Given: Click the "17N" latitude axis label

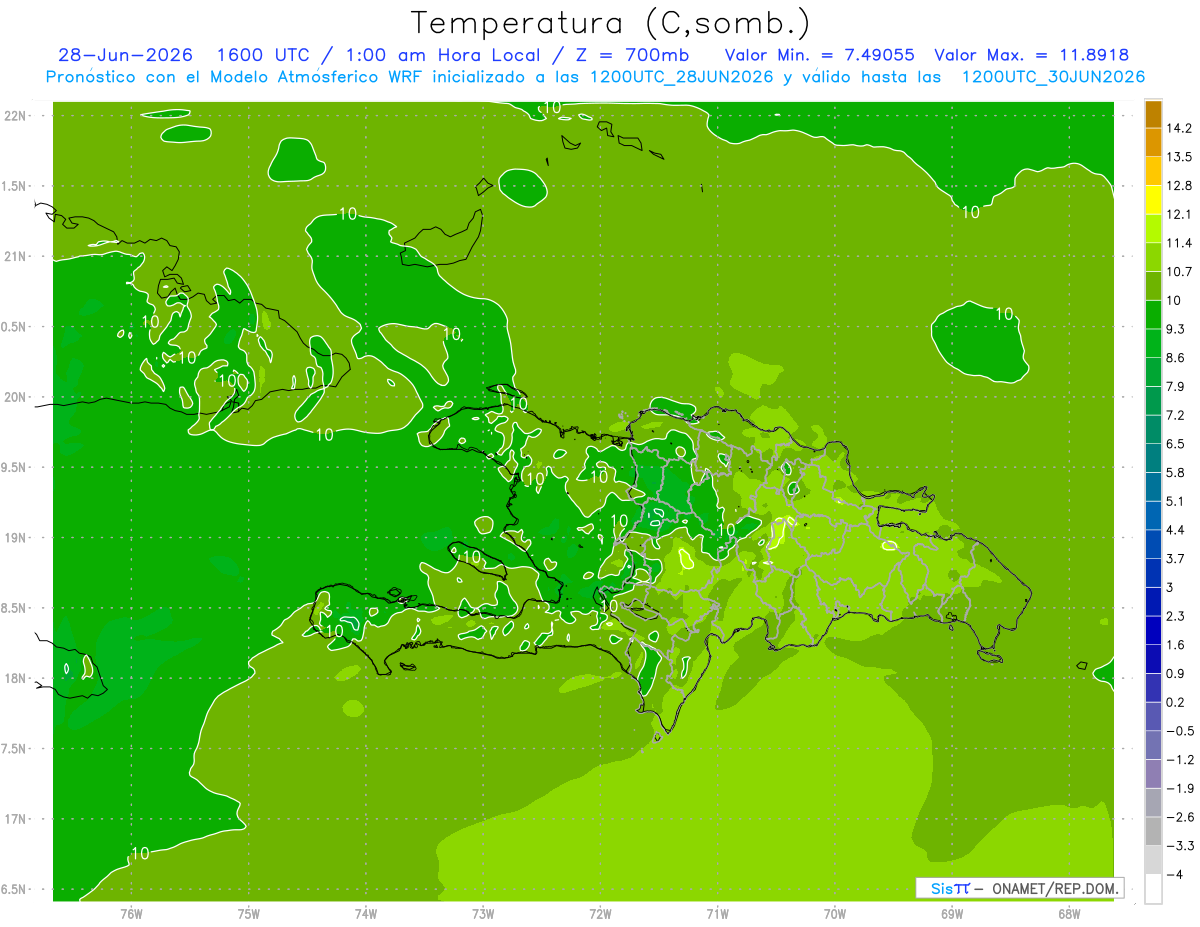Looking at the screenshot, I should pos(14,820).
